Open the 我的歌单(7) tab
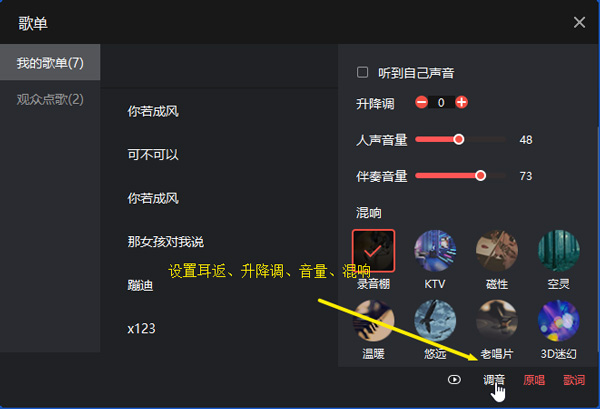Image resolution: width=600 pixels, height=409 pixels. click(x=50, y=62)
